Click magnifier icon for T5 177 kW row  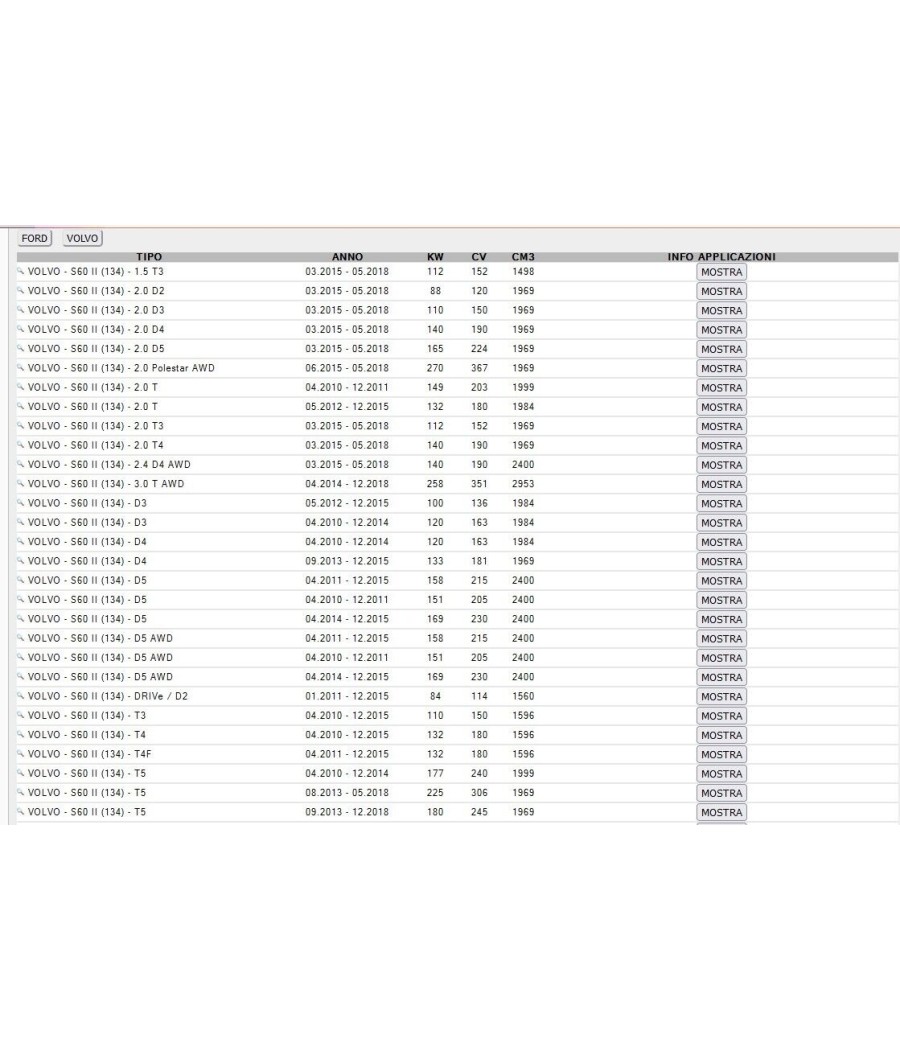(21, 773)
